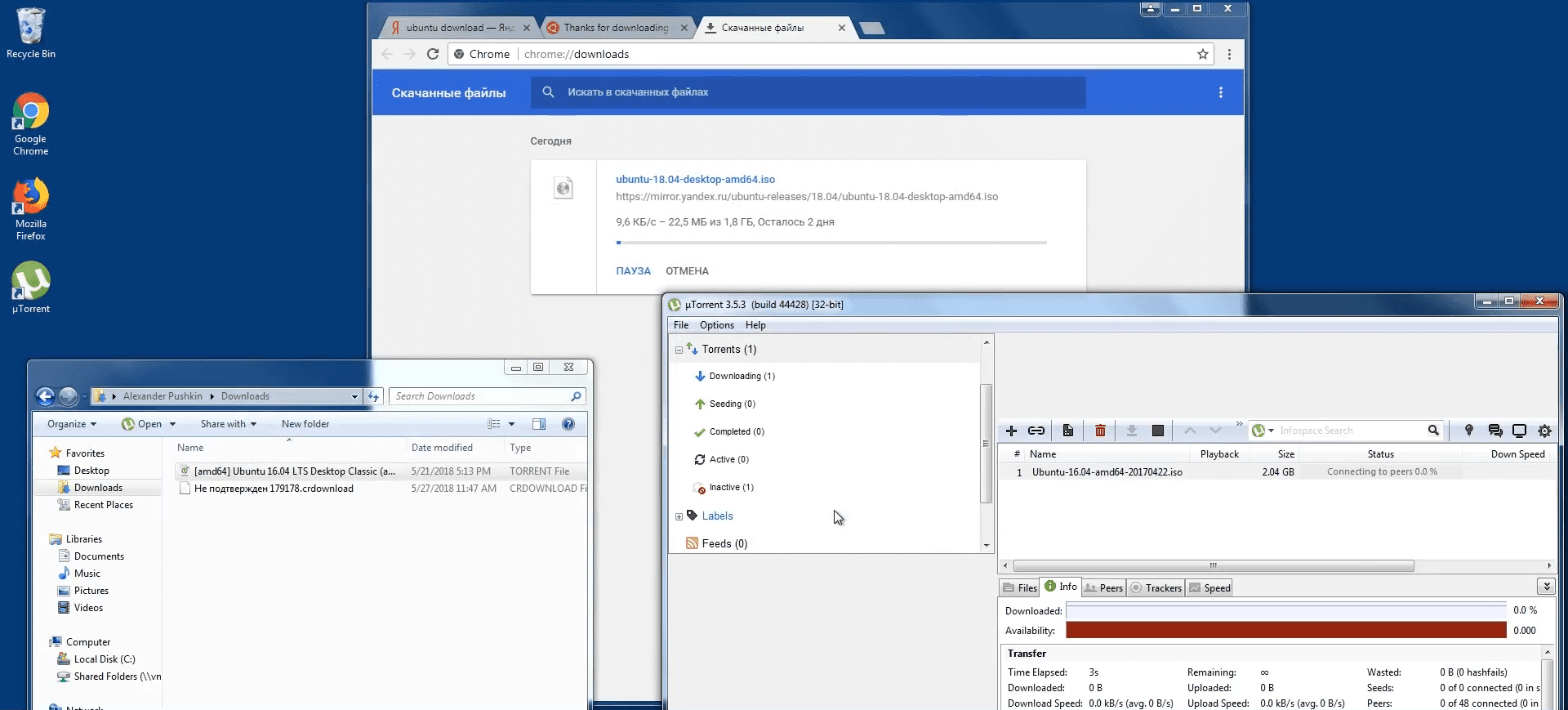Viewport: 1568px width, 710px height.
Task: Open the chat bubbles icon in uTorrent
Action: point(1494,431)
